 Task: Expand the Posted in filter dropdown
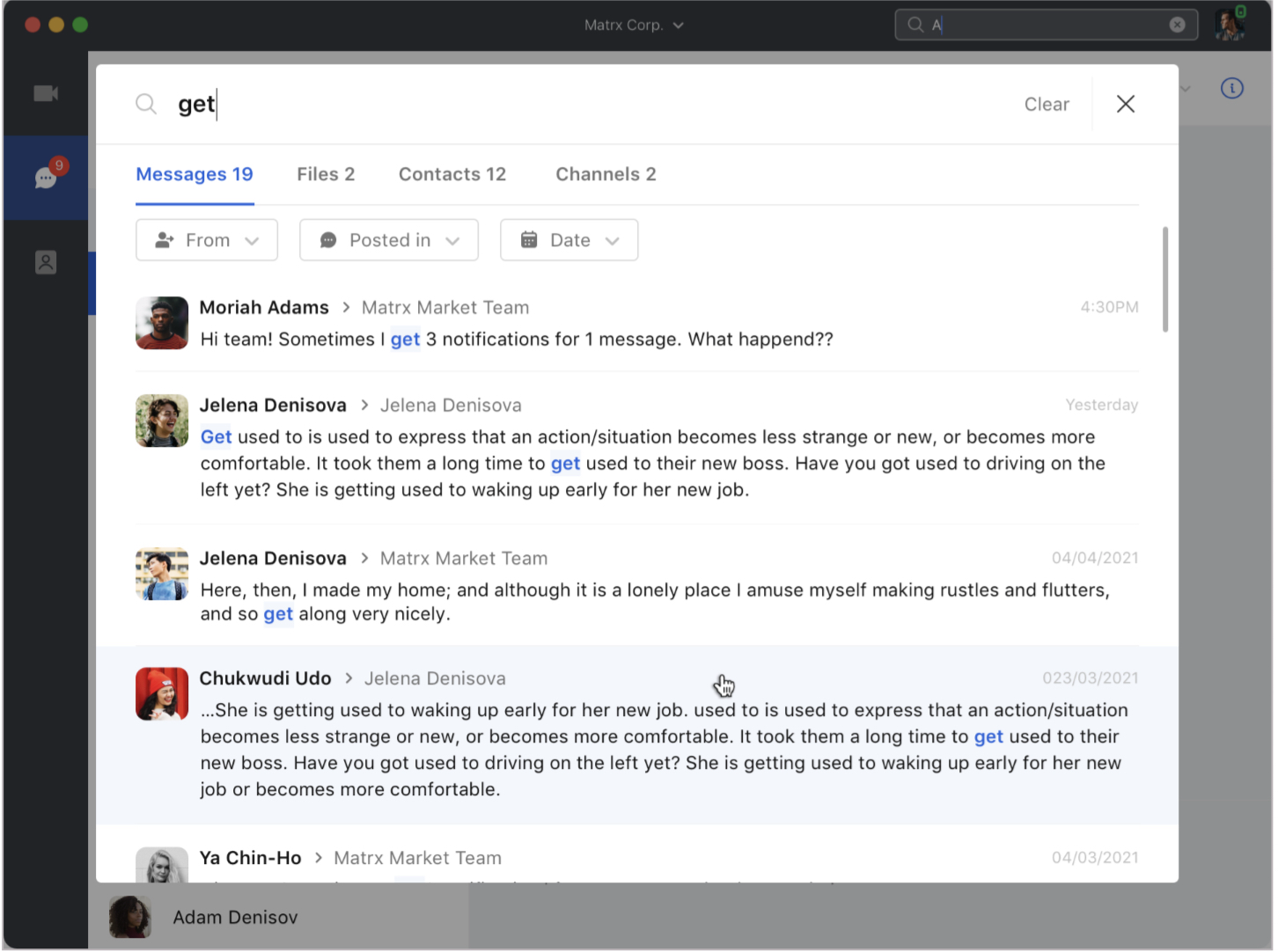click(x=389, y=240)
